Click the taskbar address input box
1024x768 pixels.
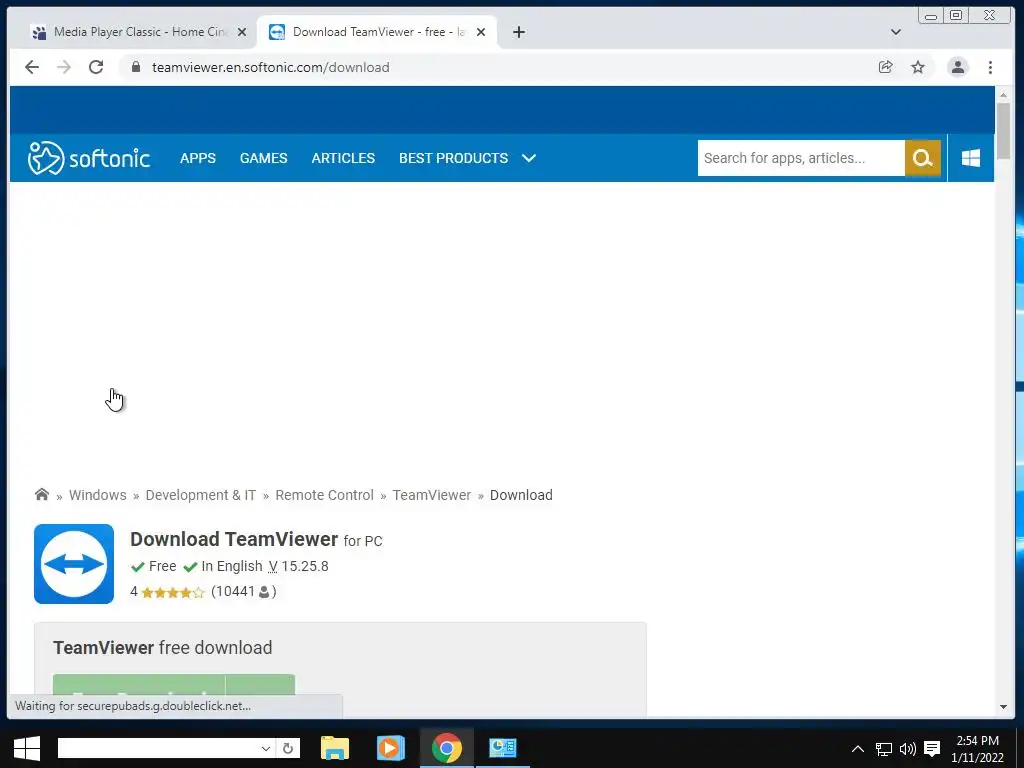[x=158, y=748]
